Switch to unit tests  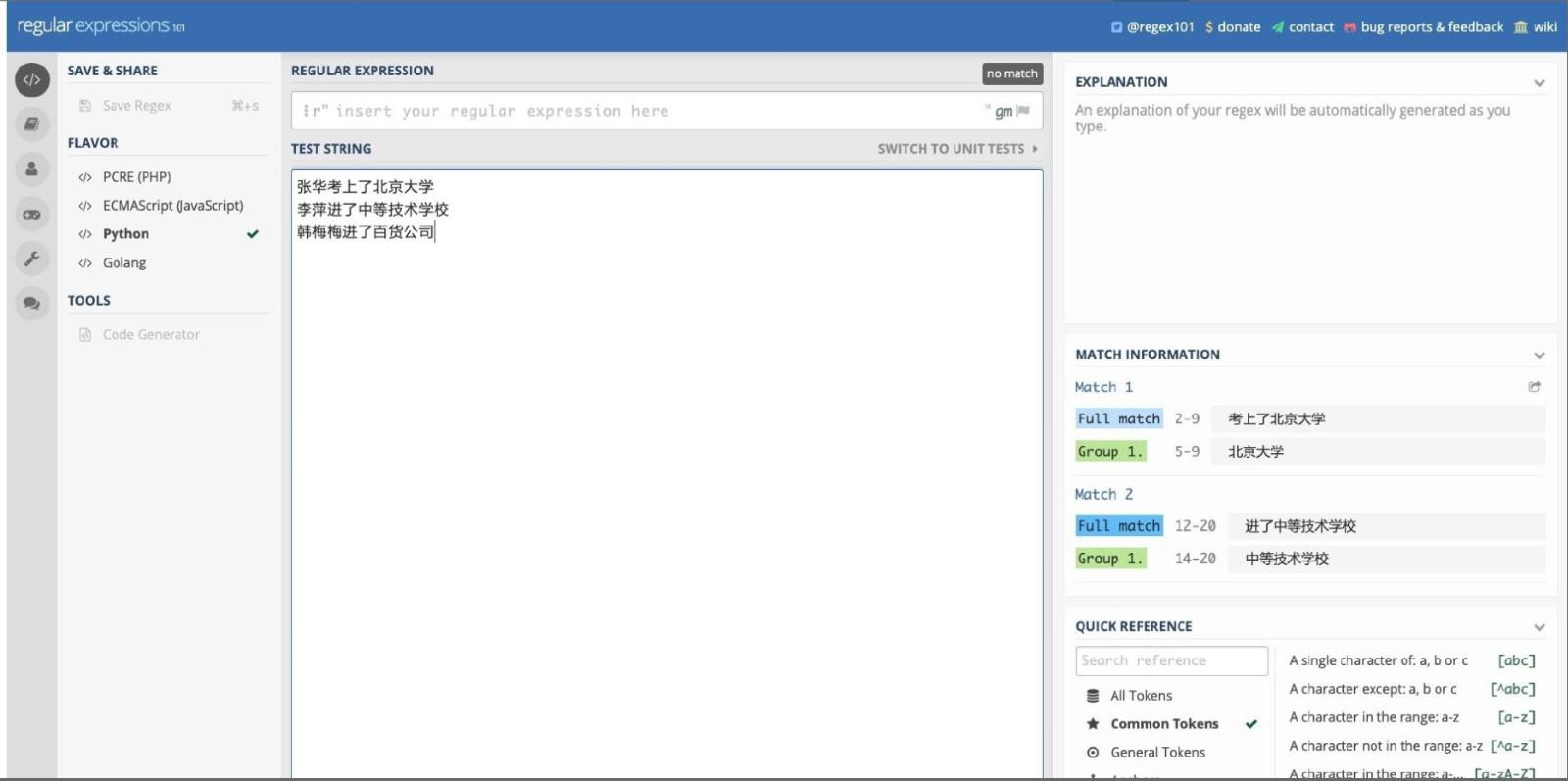click(x=957, y=149)
